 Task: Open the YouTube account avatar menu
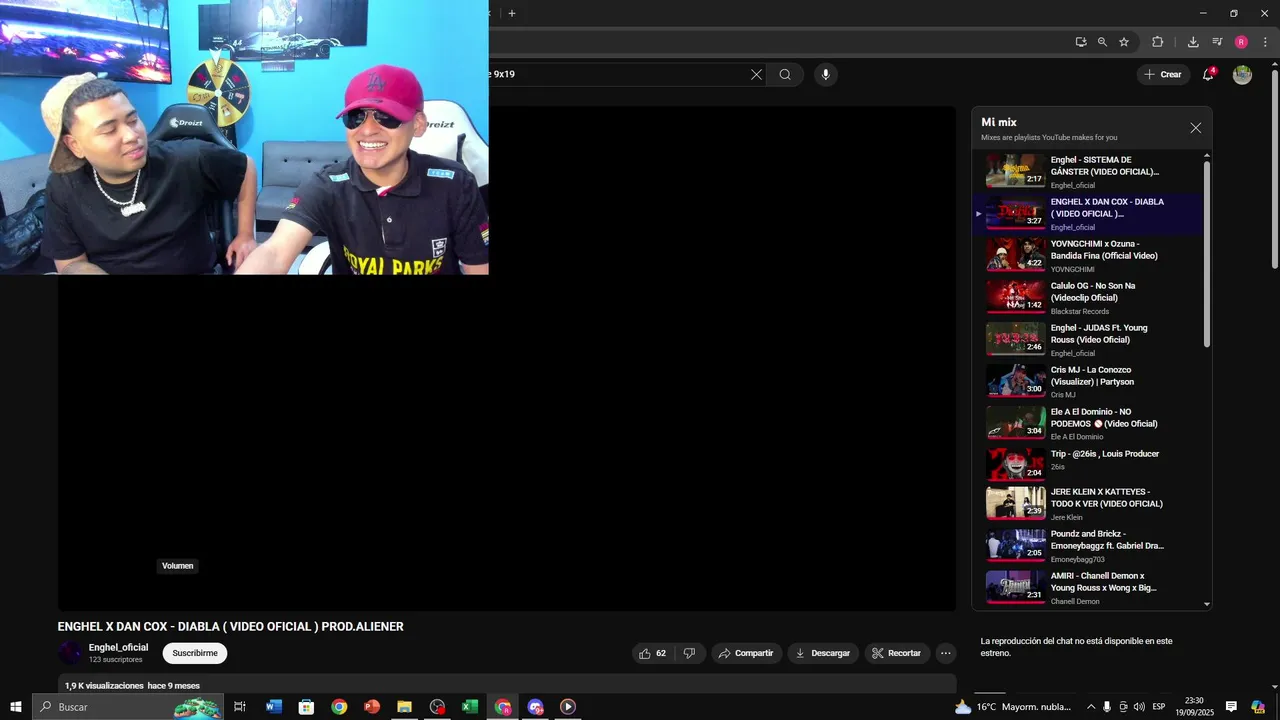[1242, 75]
